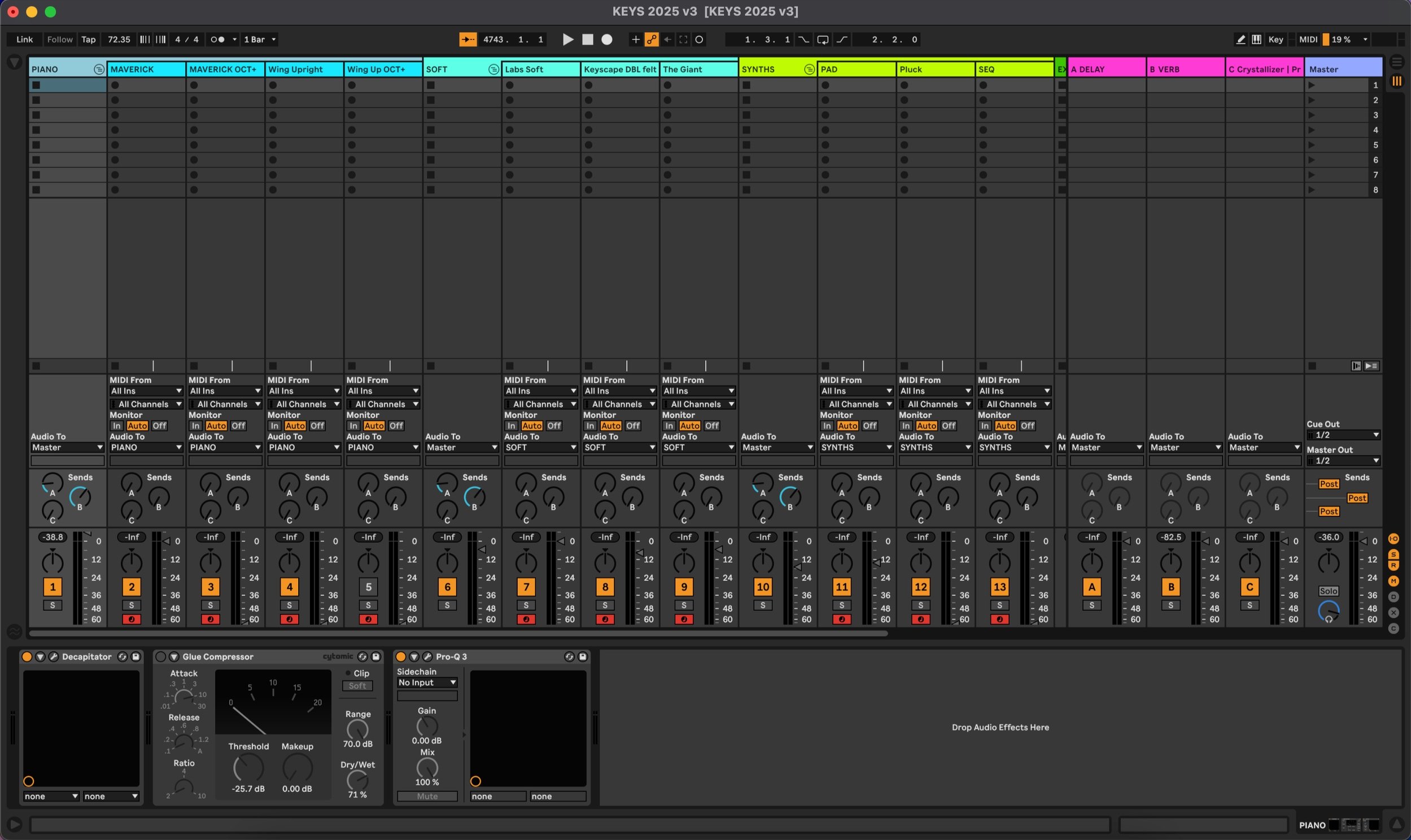1411x840 pixels.
Task: Fold the Decapitator device triangle
Action: click(x=40, y=657)
